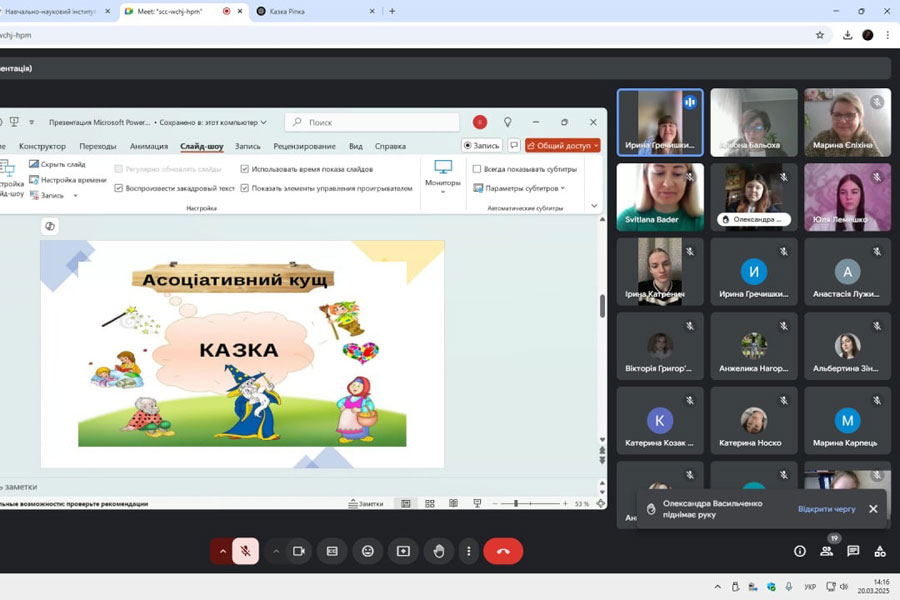Switch to the Казка Ріпка browser tab
Viewport: 900px width, 600px height.
tap(316, 11)
